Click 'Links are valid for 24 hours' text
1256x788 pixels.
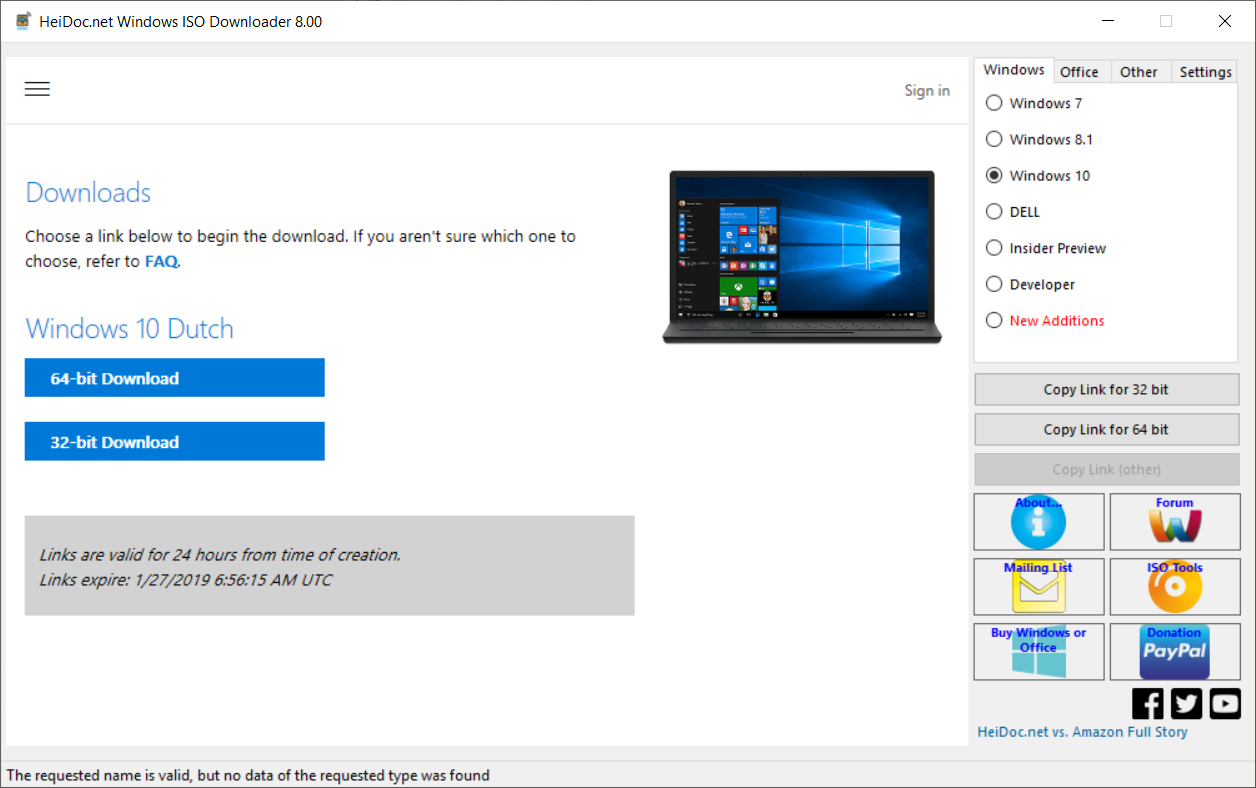pyautogui.click(x=220, y=554)
